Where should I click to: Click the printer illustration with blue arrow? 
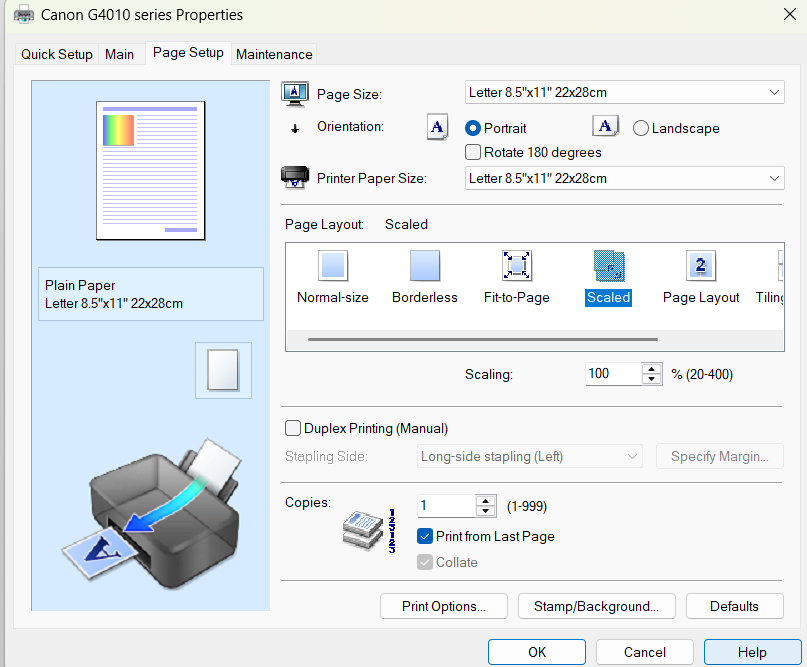[150, 515]
